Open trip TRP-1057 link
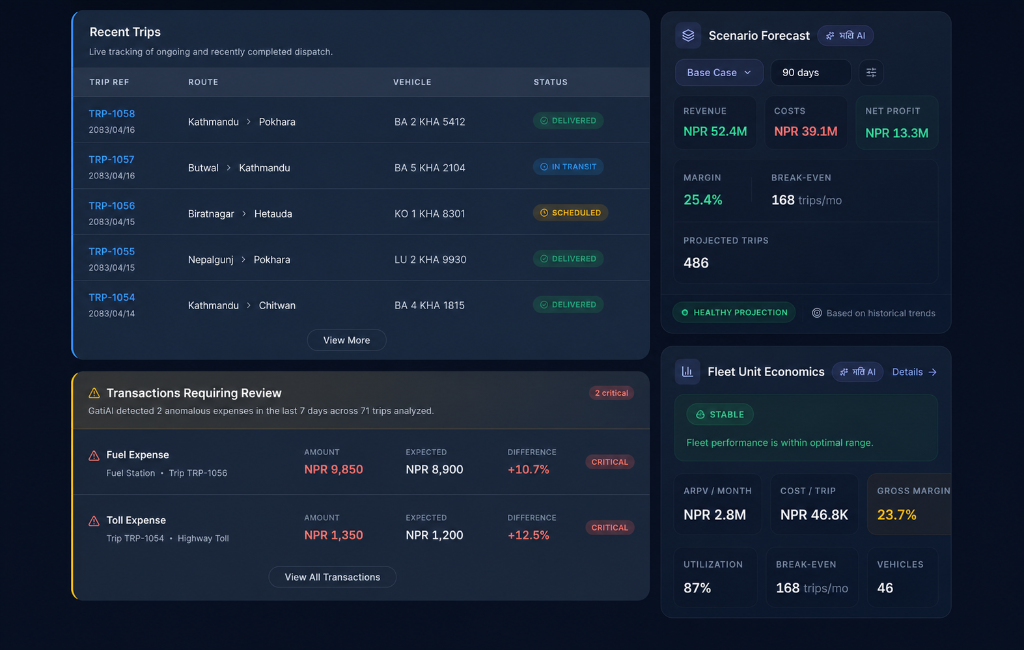Screen dimensions: 1024x650 112,159
